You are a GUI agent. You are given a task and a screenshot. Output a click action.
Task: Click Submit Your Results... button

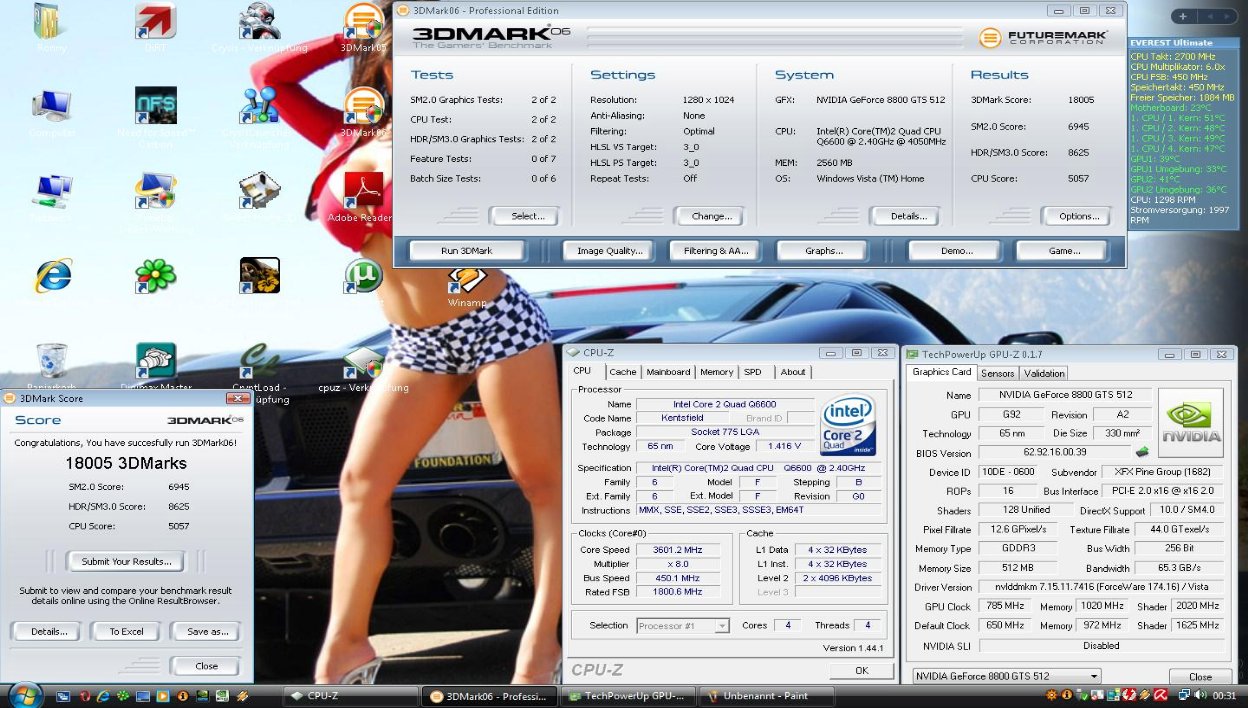click(126, 561)
